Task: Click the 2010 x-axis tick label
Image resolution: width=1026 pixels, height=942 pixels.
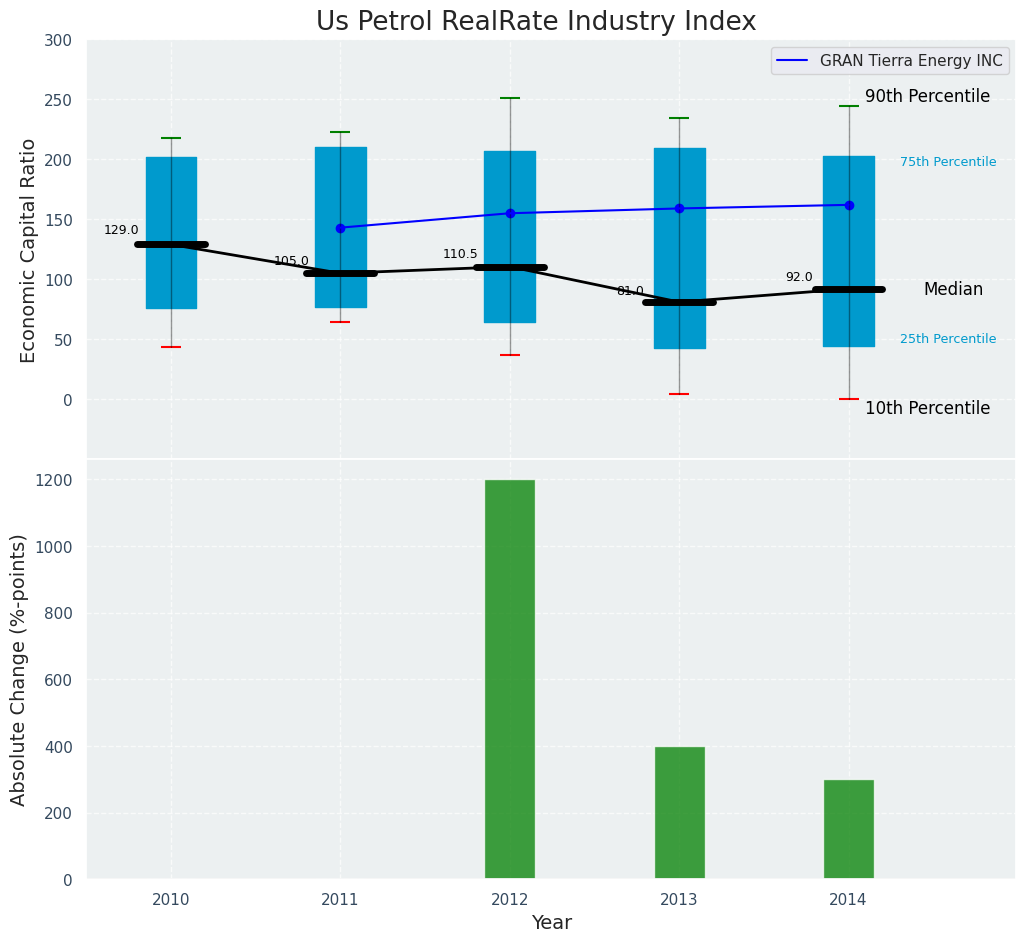Action: pyautogui.click(x=171, y=900)
